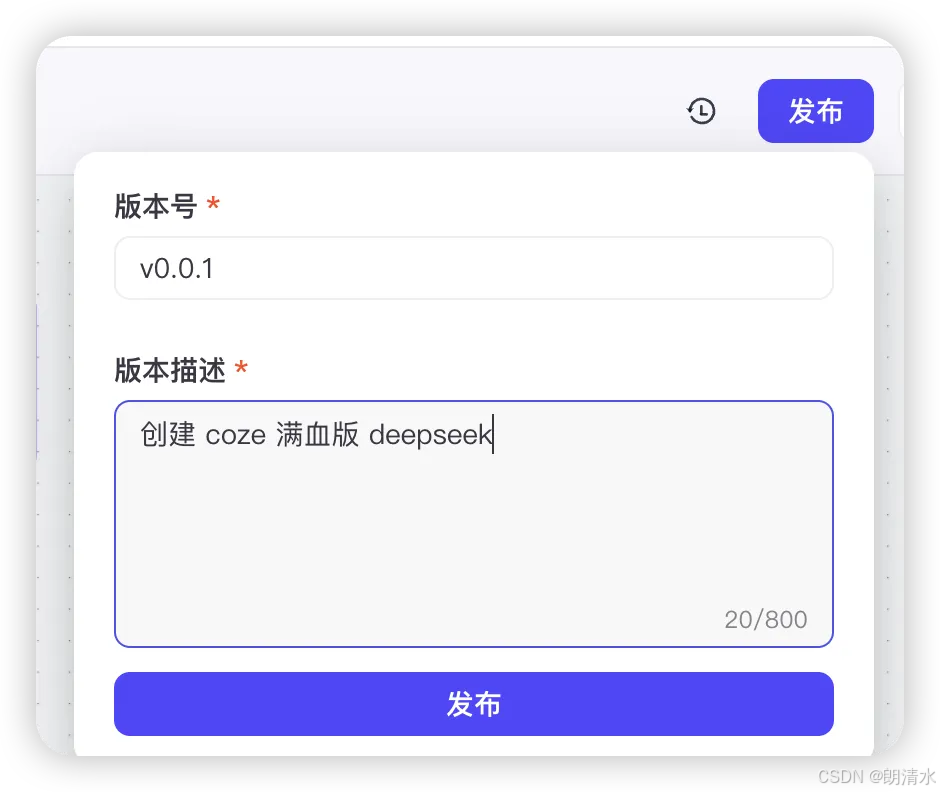Click the 版本号 field label

pos(156,206)
